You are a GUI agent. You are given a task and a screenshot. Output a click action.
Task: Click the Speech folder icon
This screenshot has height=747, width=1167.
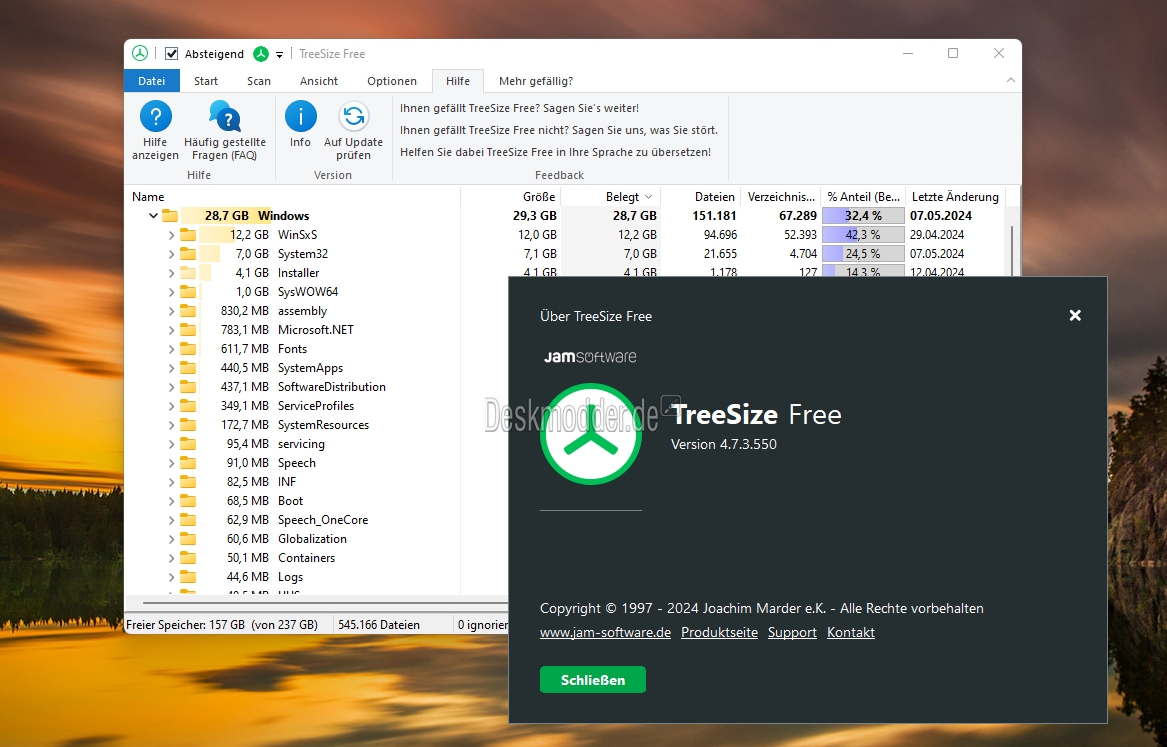[x=188, y=463]
